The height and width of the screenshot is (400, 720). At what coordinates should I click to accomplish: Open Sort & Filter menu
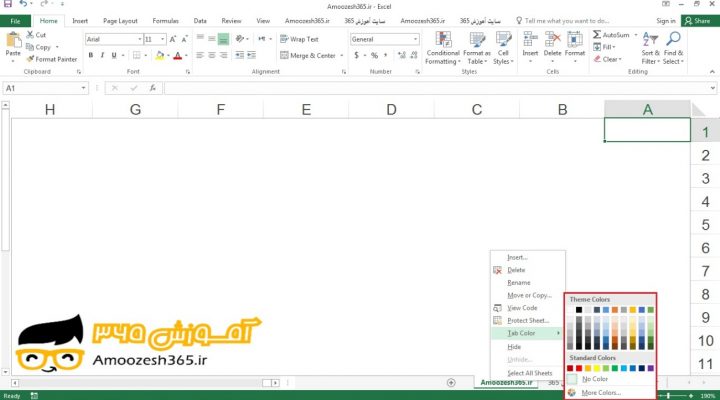click(x=651, y=48)
